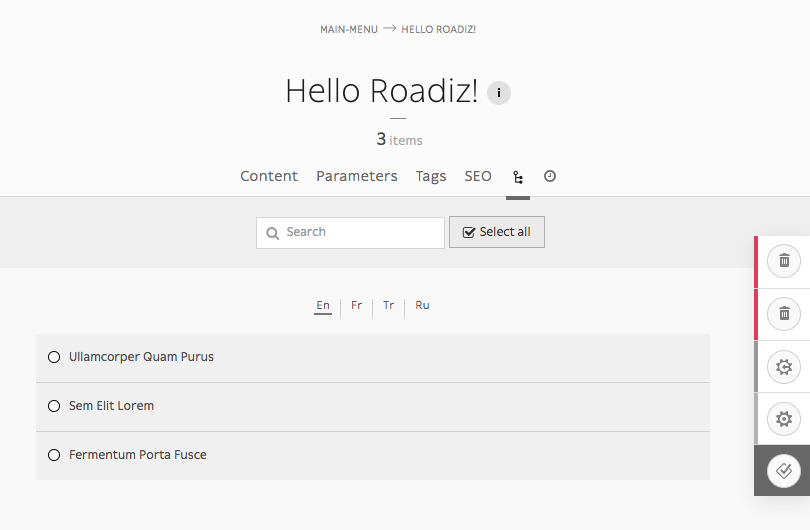This screenshot has width=810, height=530.
Task: Click the double-checkmark icon on dark panel
Action: (x=784, y=471)
